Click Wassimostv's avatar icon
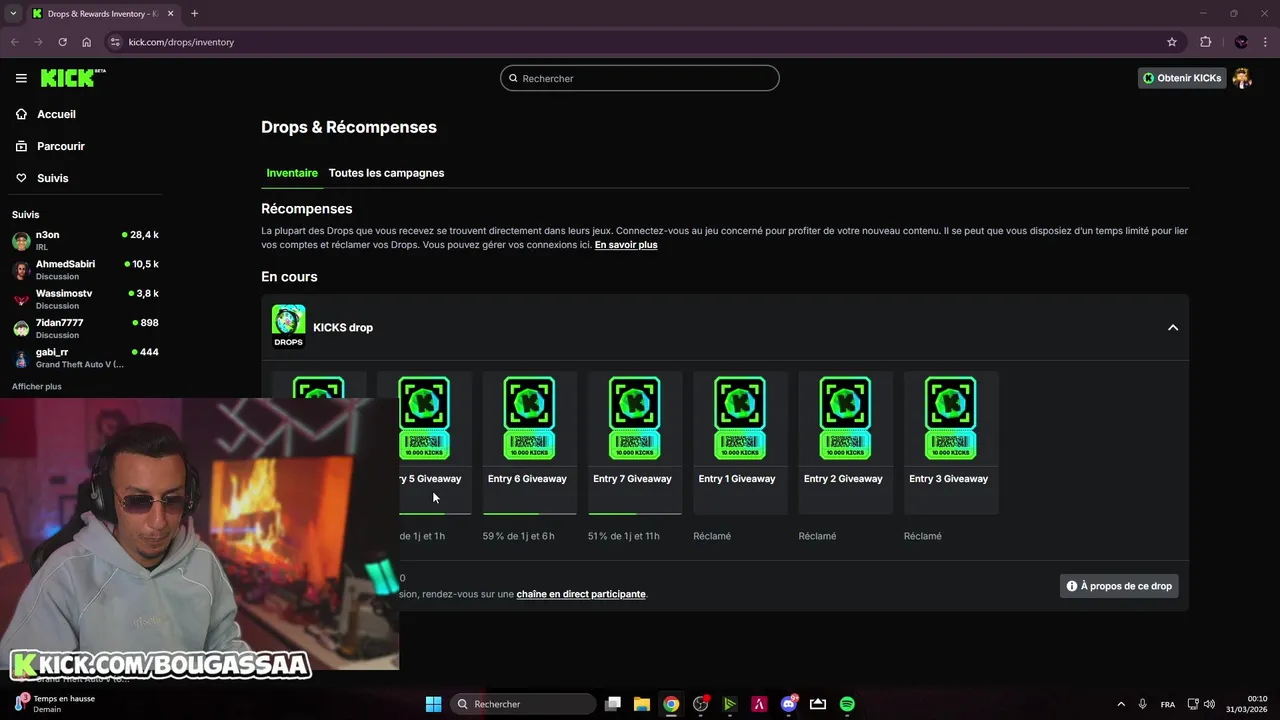 tap(21, 300)
